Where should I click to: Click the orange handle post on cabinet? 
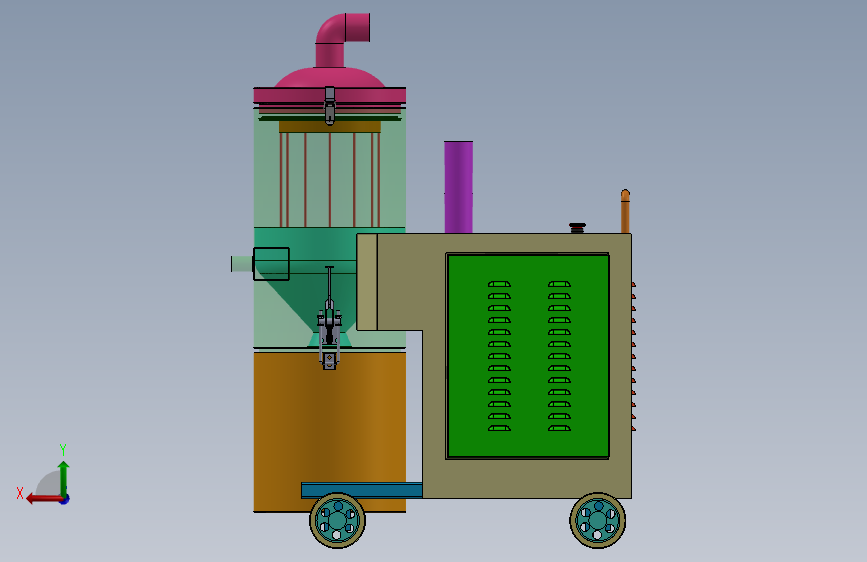tap(625, 211)
